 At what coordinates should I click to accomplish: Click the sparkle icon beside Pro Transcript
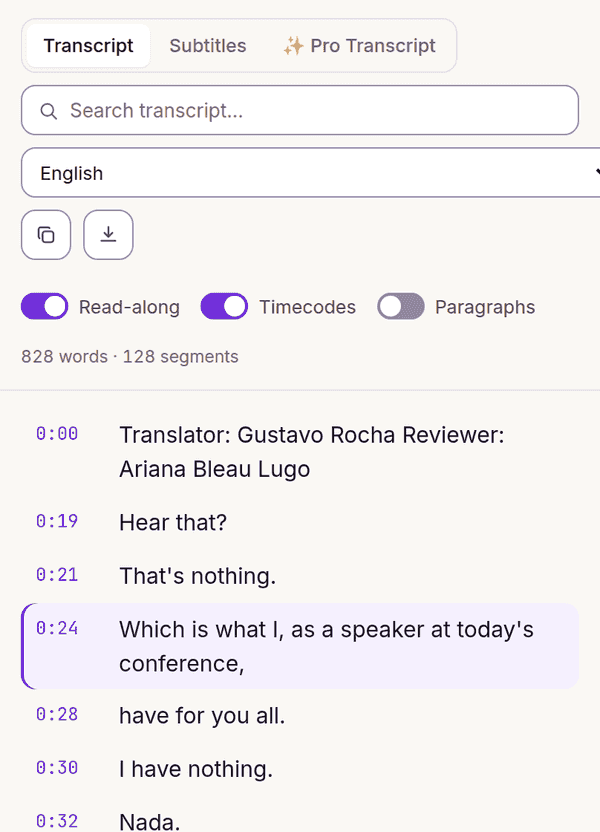293,46
